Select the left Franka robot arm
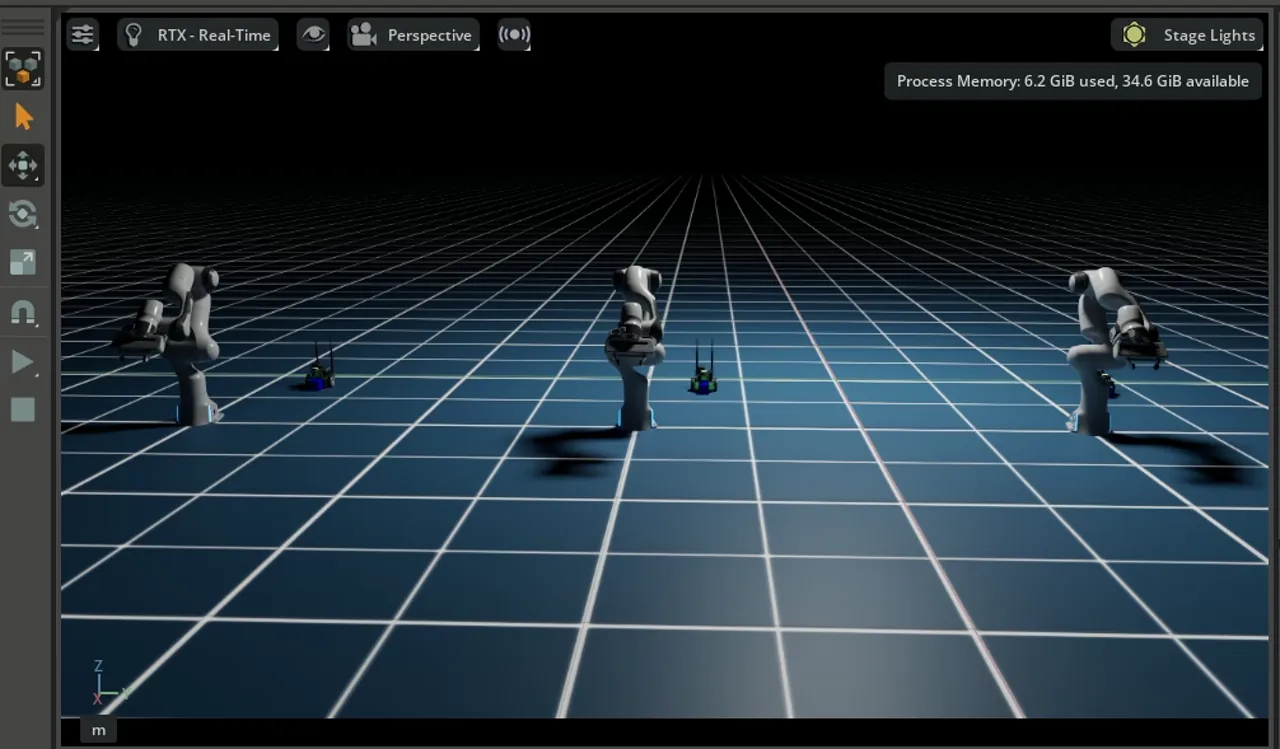This screenshot has width=1280, height=749. (180, 340)
